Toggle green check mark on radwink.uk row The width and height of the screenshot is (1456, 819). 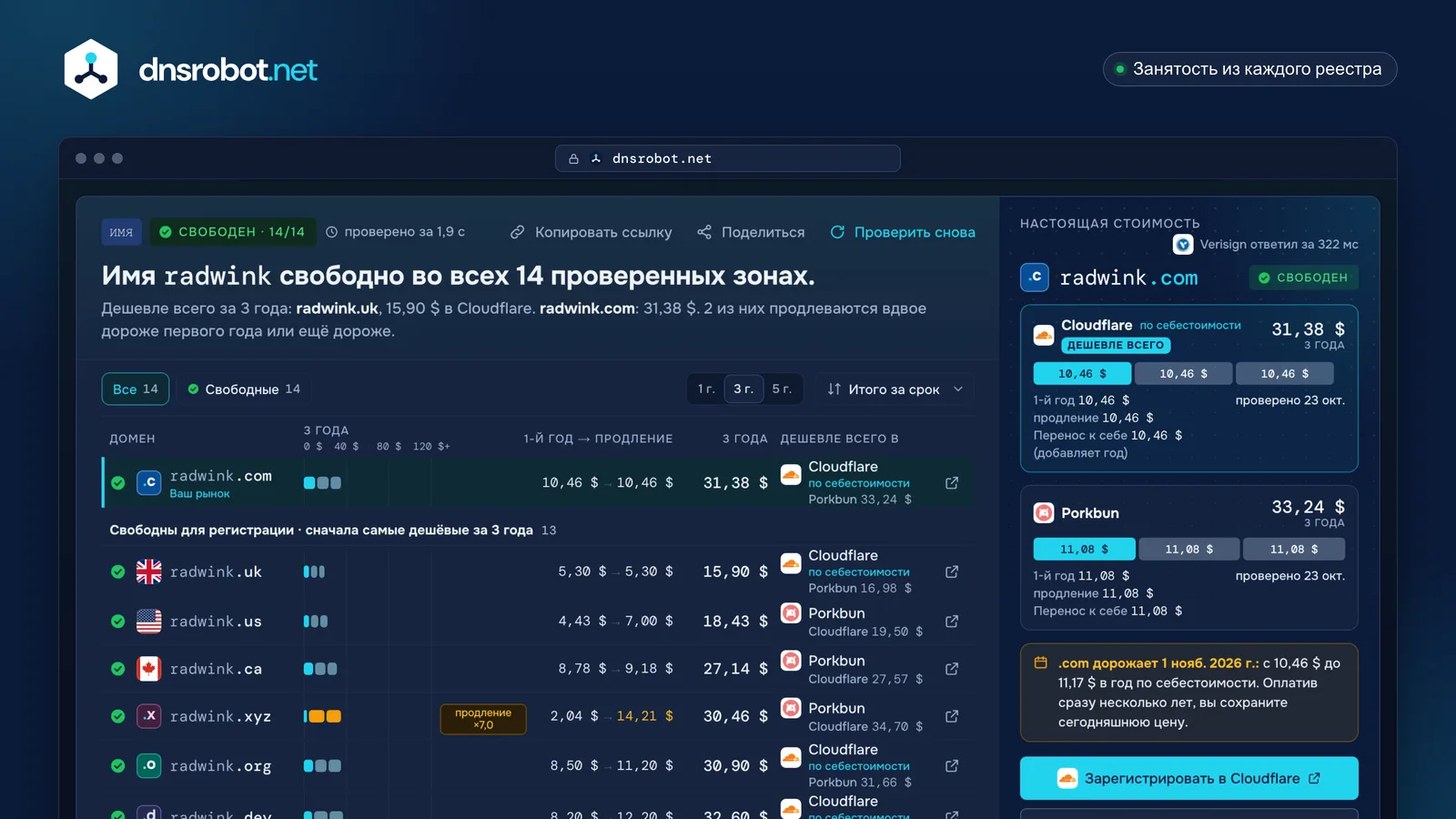(x=118, y=571)
